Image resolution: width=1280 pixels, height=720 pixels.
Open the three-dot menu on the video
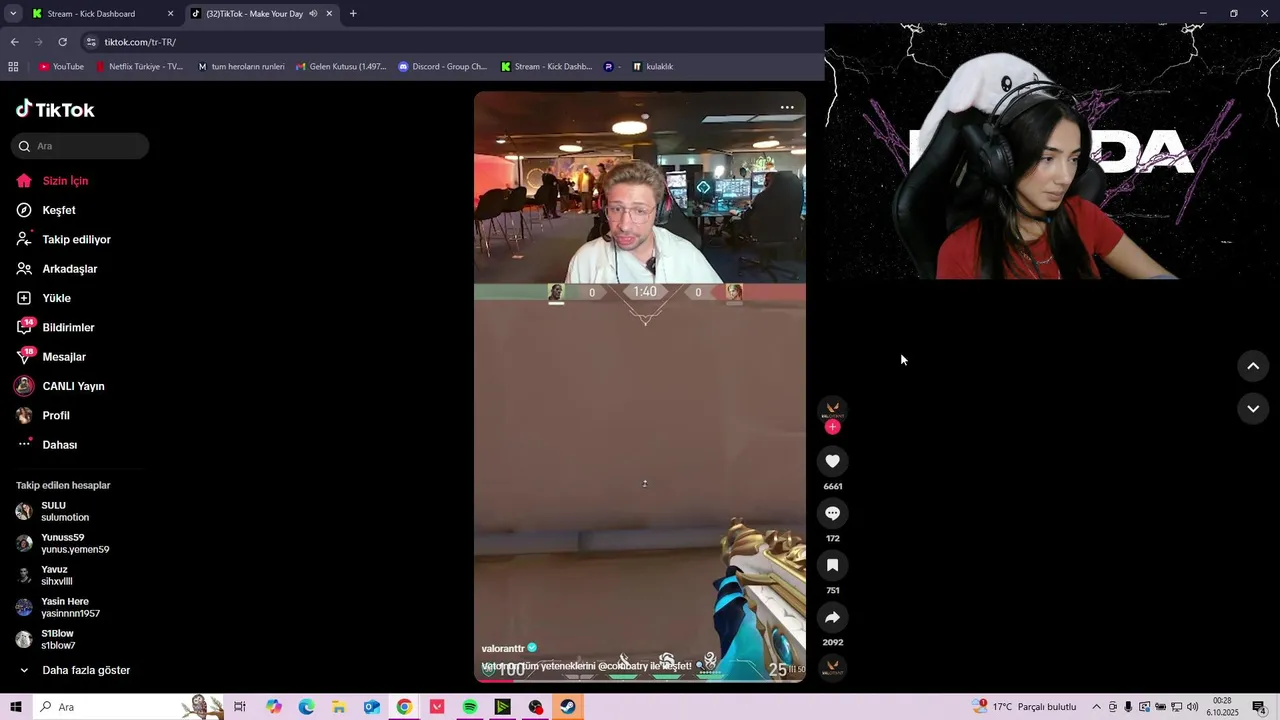click(787, 107)
